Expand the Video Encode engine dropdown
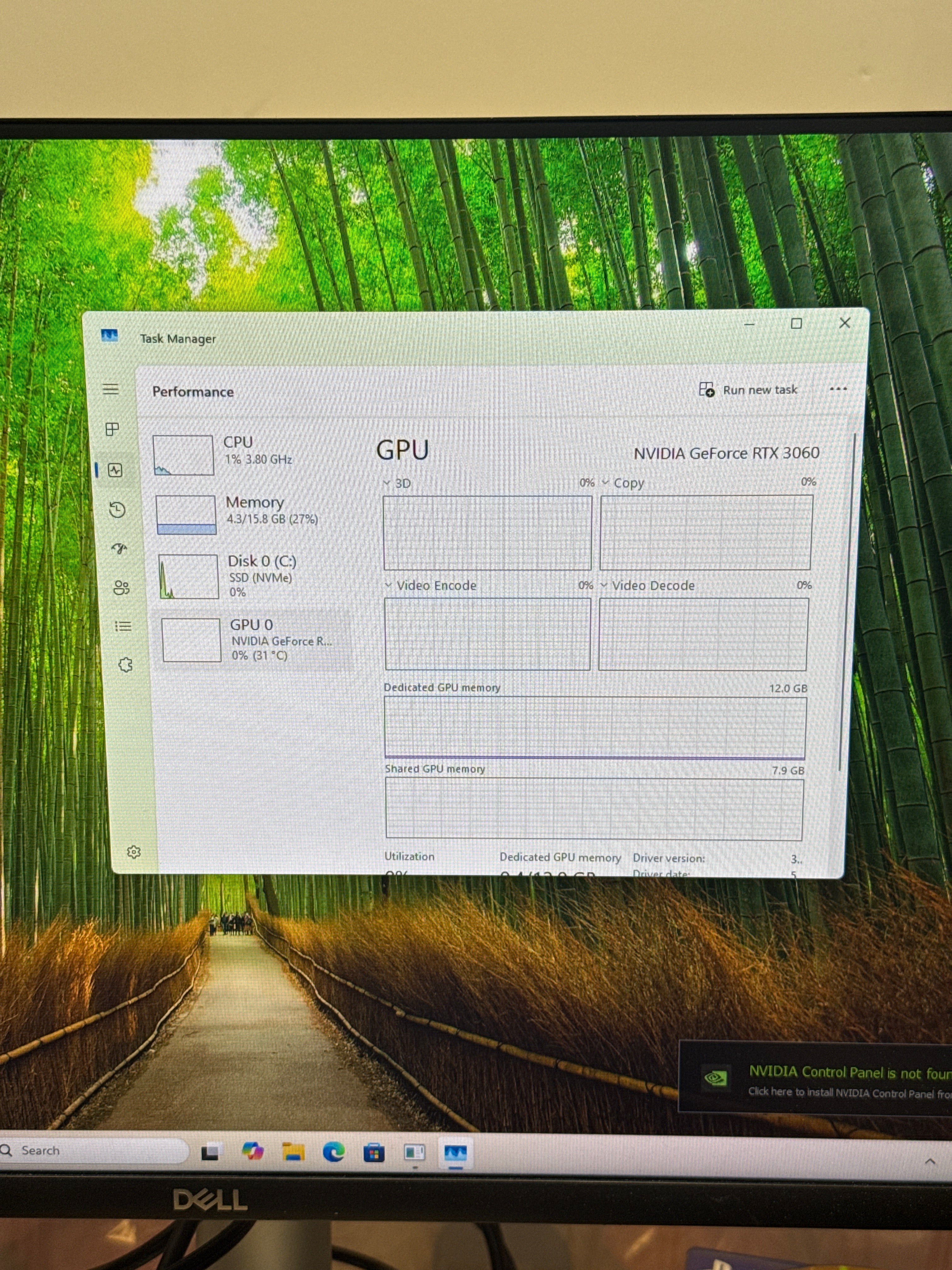Image resolution: width=952 pixels, height=1270 pixels. coord(431,586)
